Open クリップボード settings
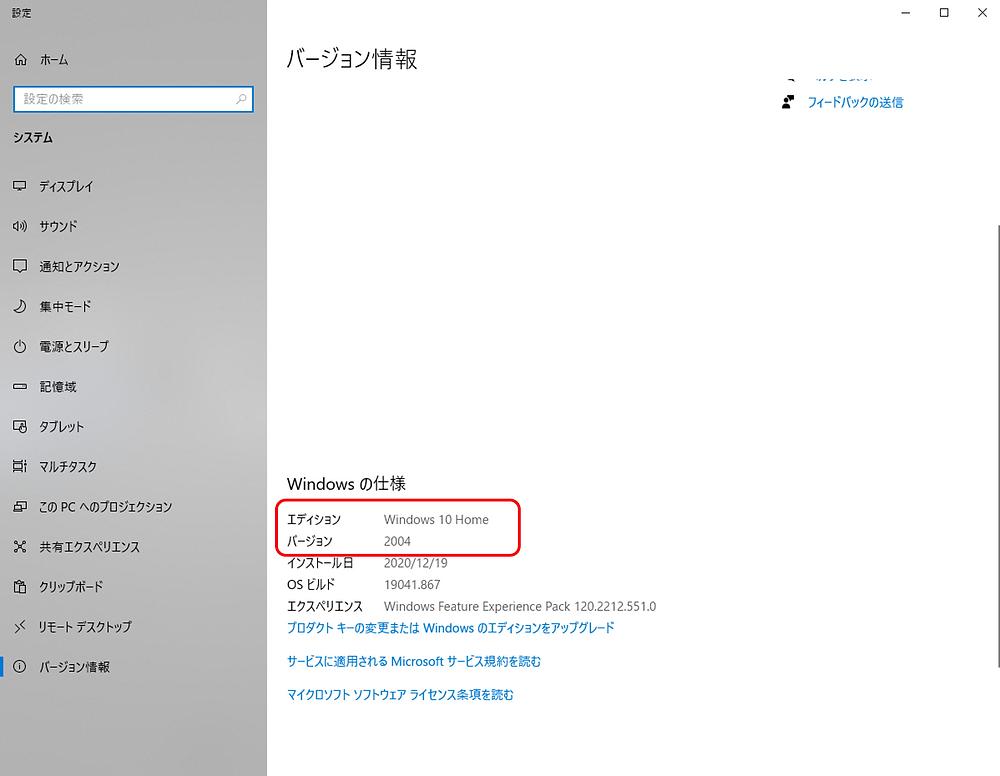The width and height of the screenshot is (1000, 776). pyautogui.click(x=133, y=587)
